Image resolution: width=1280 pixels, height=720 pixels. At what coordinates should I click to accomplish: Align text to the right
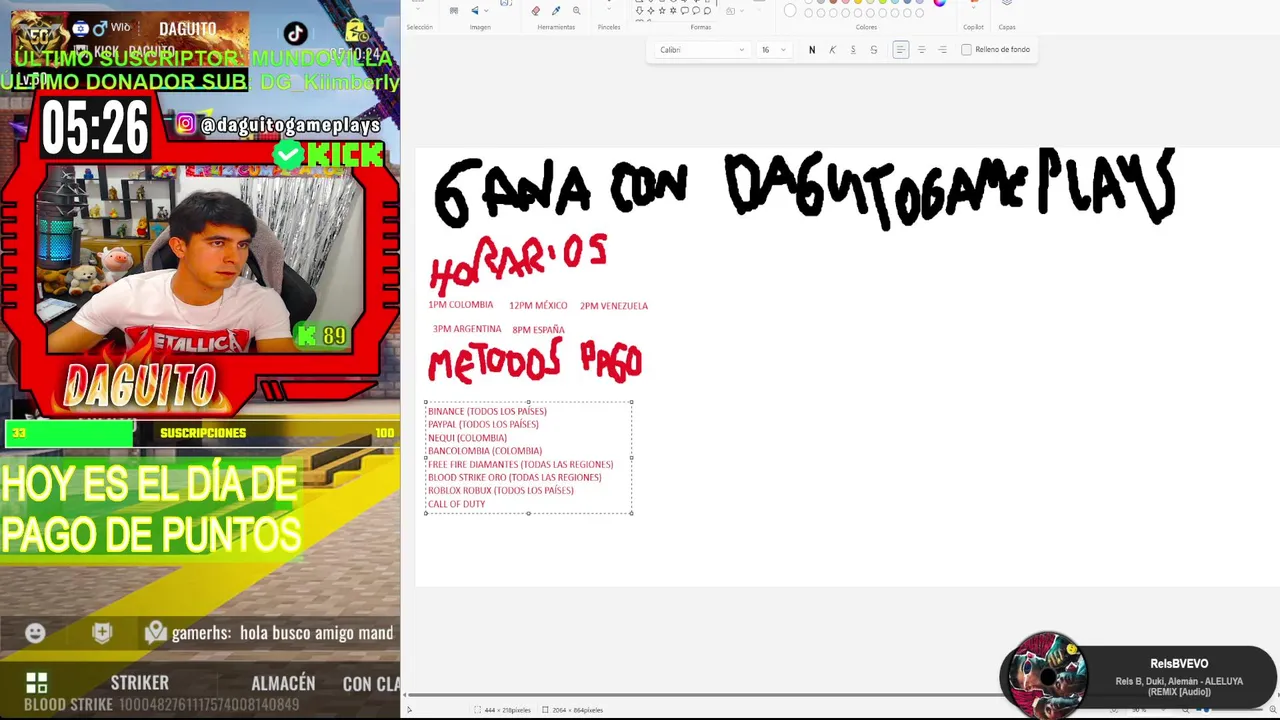coord(942,50)
